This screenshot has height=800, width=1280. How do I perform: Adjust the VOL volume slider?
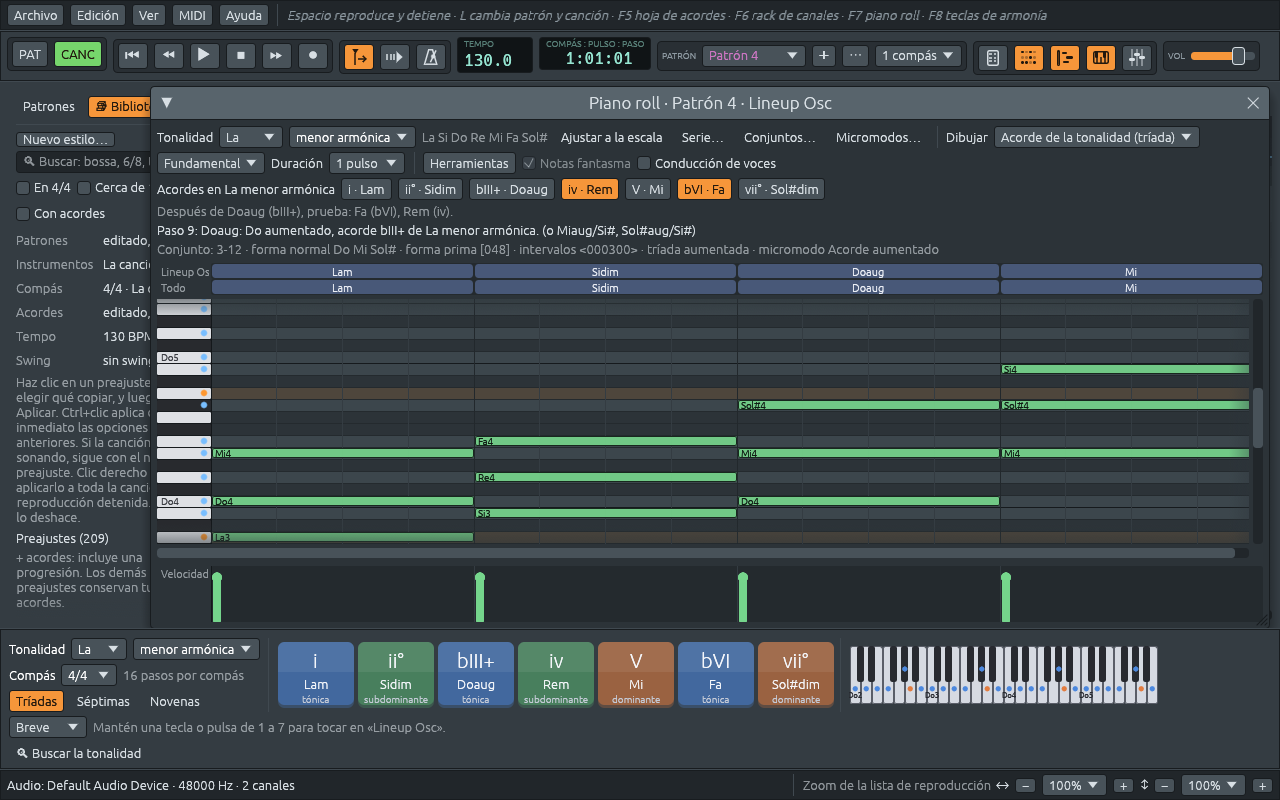[1224, 56]
